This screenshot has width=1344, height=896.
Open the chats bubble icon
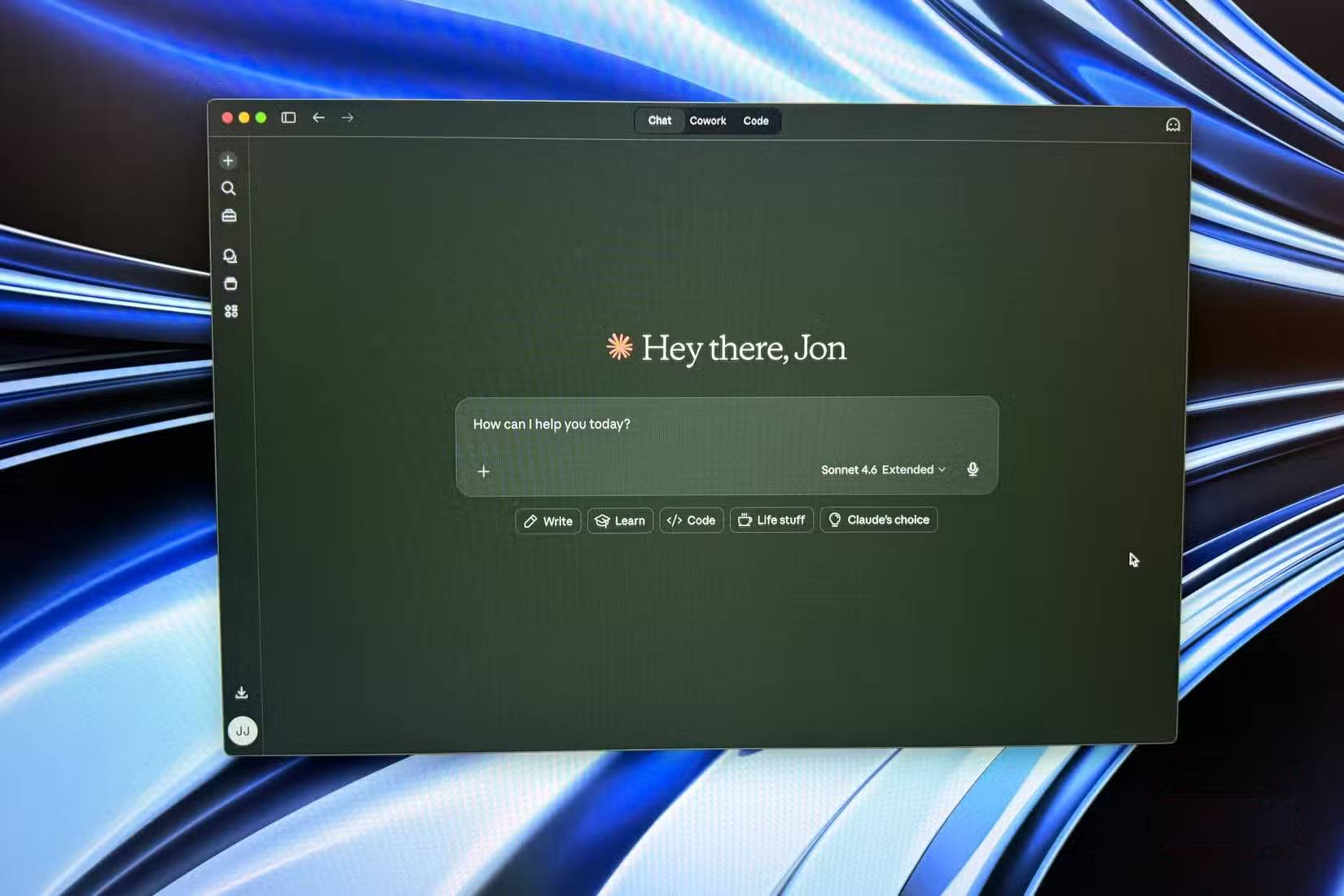click(x=231, y=256)
